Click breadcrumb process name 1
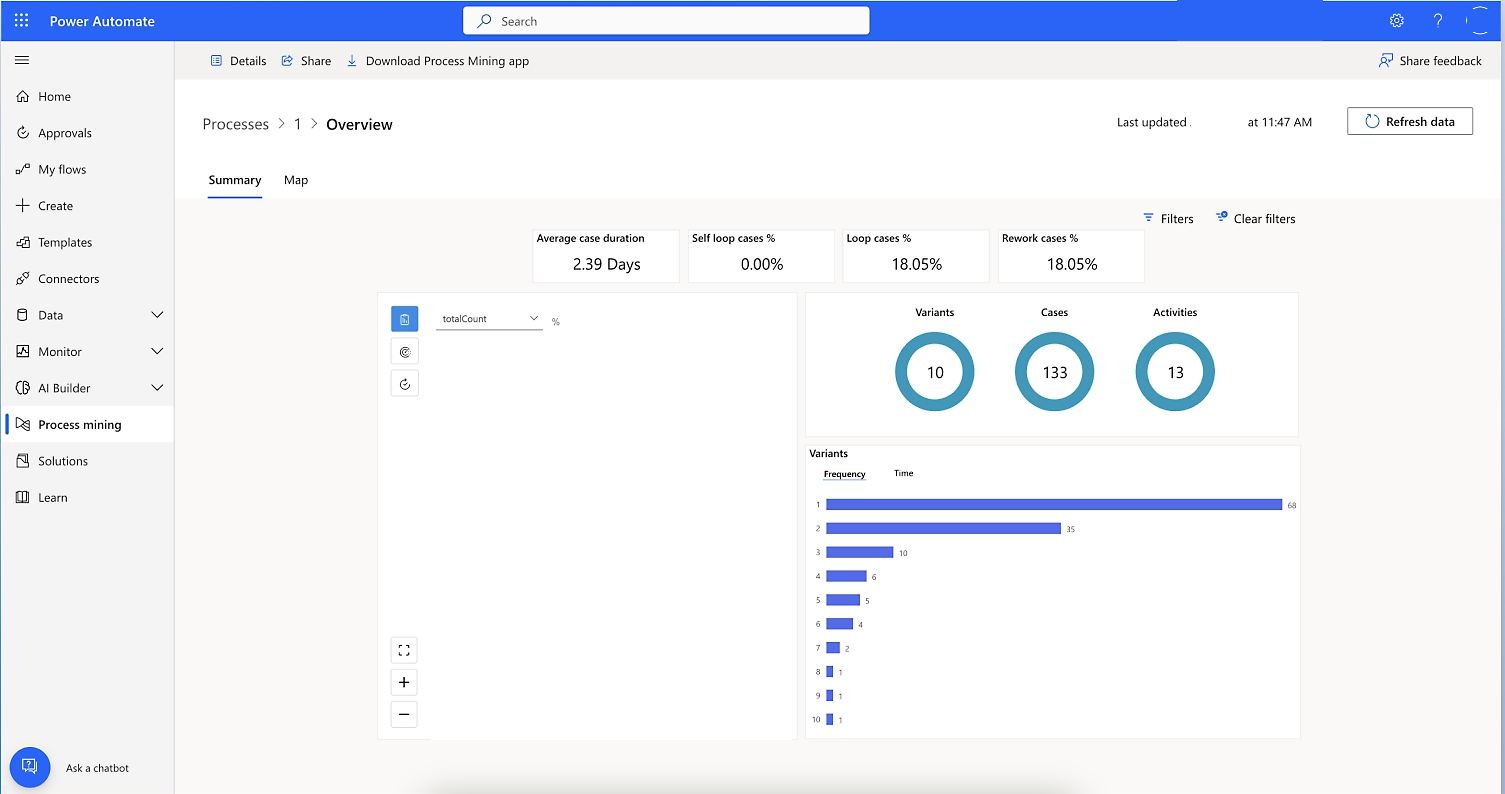The image size is (1505, 794). click(x=297, y=125)
